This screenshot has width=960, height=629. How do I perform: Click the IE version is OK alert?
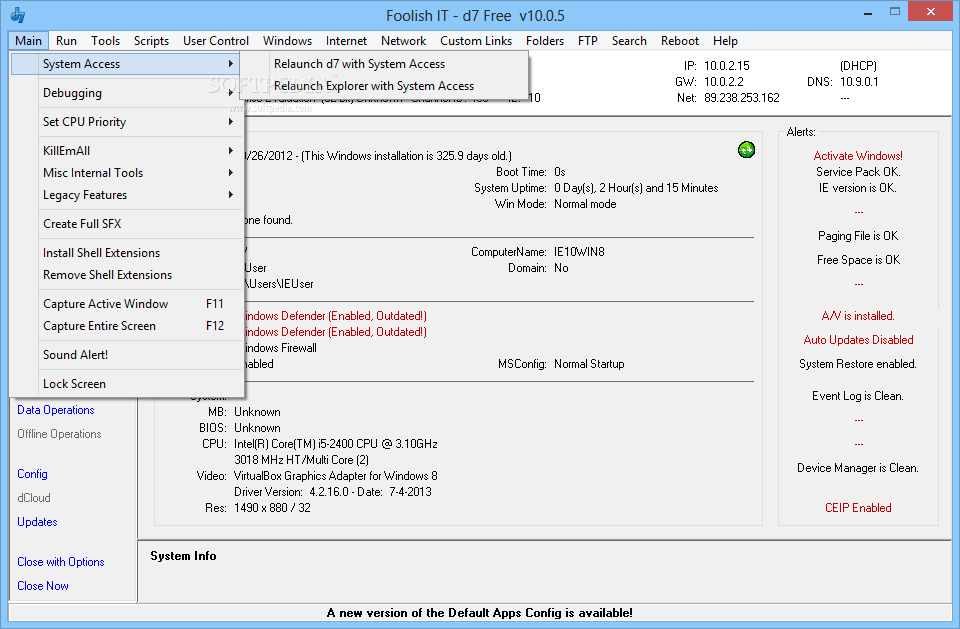(x=858, y=188)
